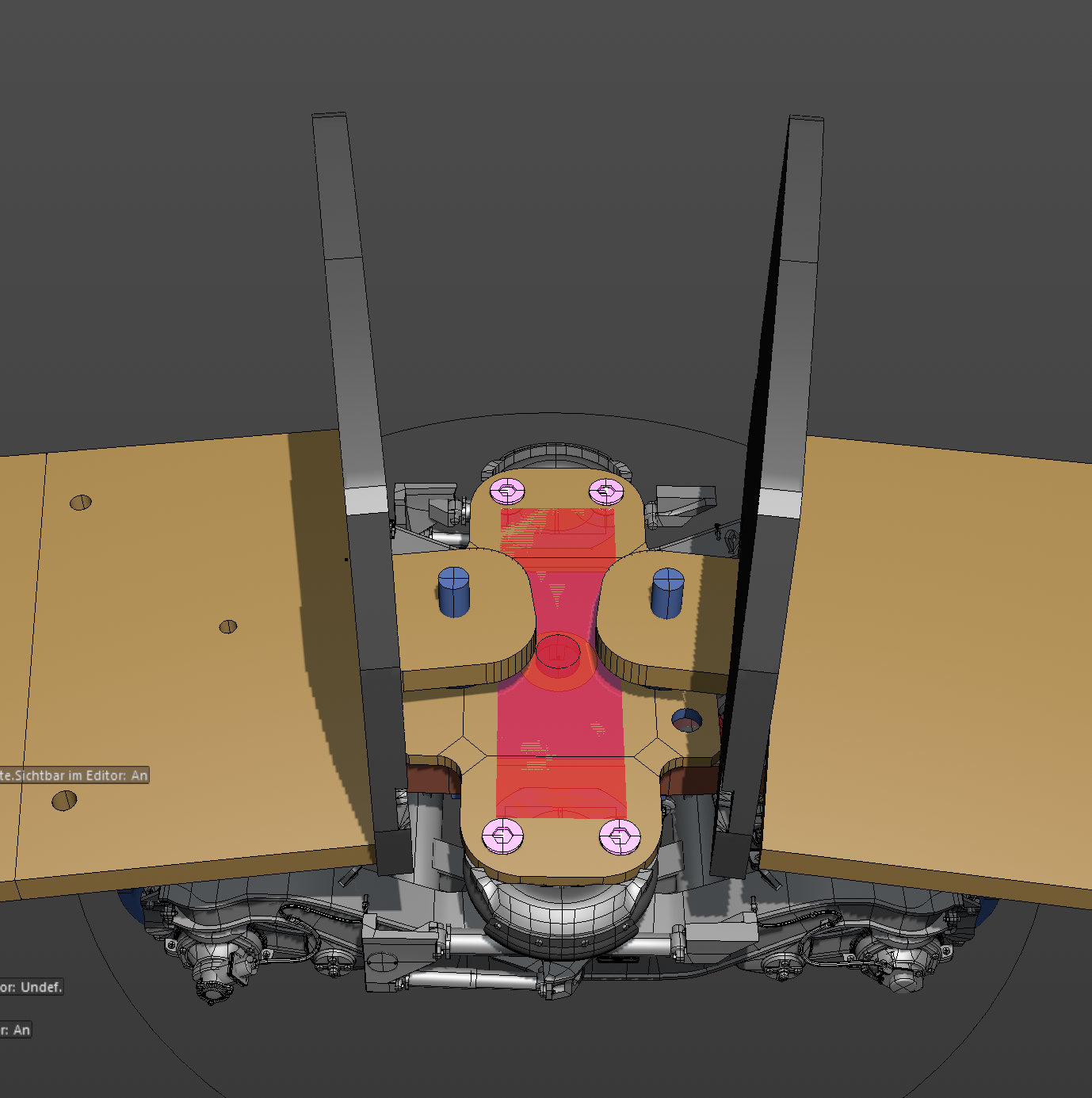Select the right blue cylinder pin
The image size is (1092, 1098).
click(x=667, y=593)
